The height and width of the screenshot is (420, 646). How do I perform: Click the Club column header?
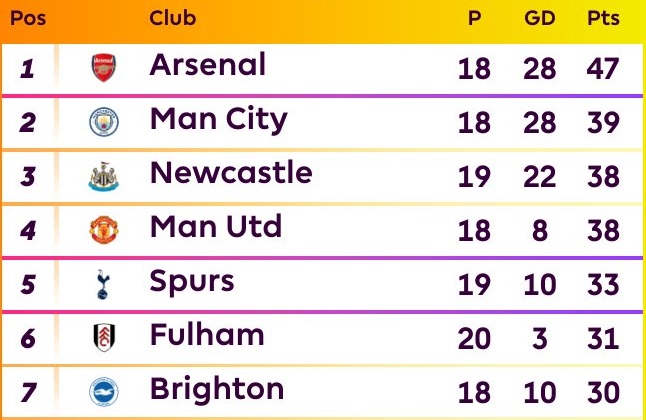tap(173, 18)
